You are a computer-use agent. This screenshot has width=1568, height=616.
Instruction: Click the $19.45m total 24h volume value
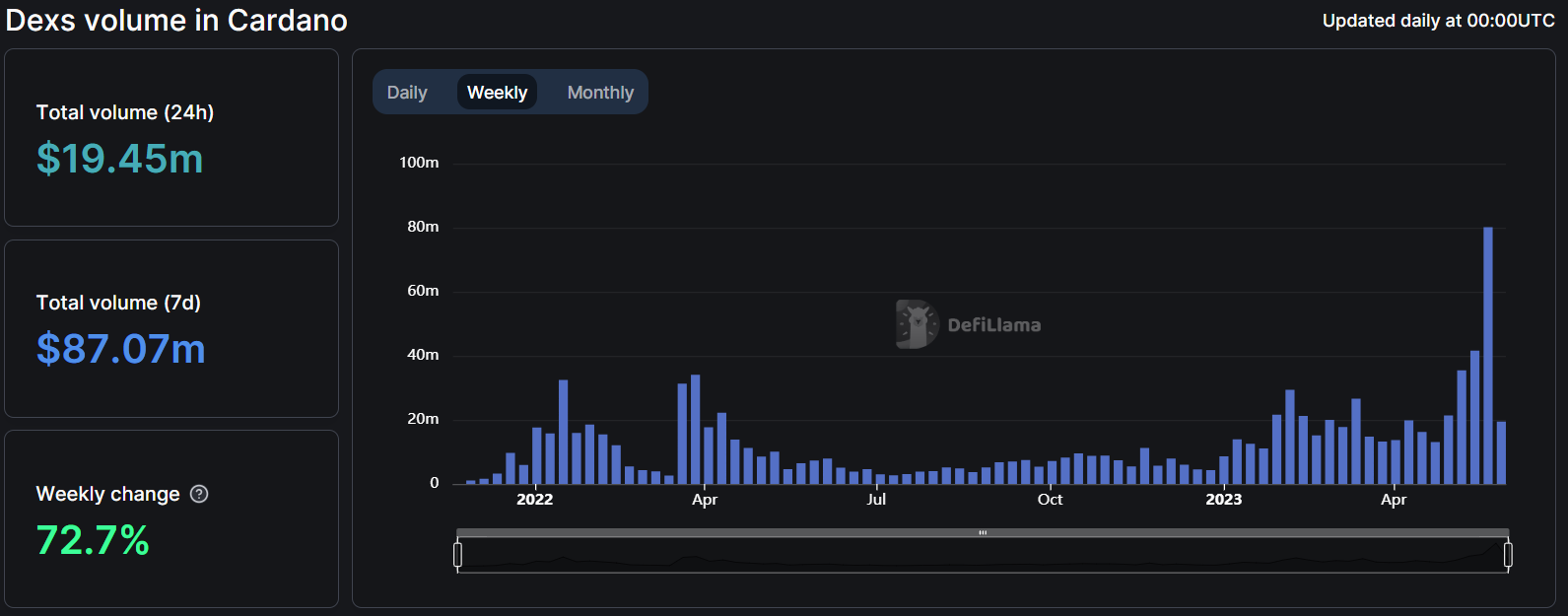(120, 159)
